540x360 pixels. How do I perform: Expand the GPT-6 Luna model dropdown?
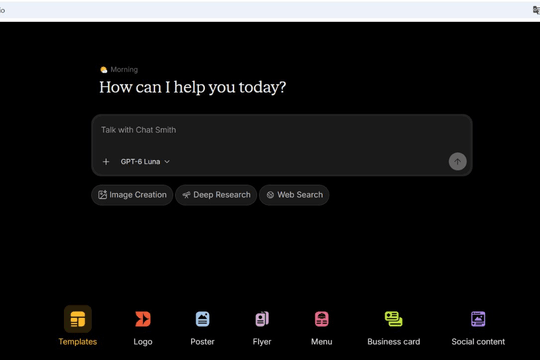point(145,162)
